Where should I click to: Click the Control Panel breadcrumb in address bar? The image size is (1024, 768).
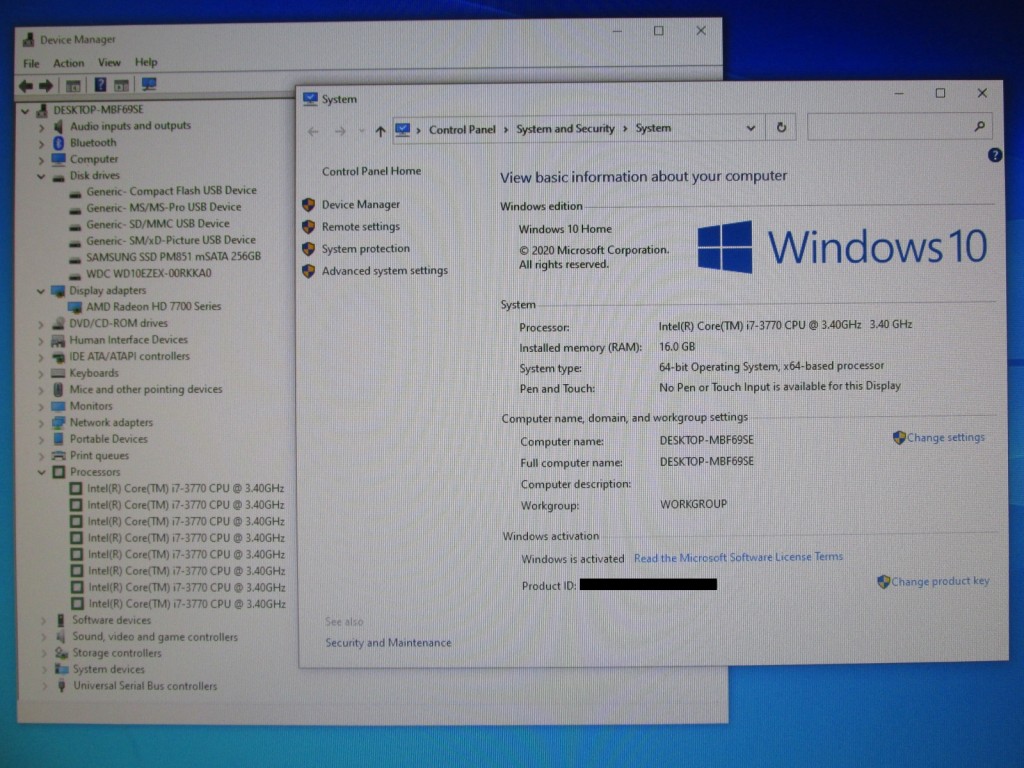coord(462,129)
